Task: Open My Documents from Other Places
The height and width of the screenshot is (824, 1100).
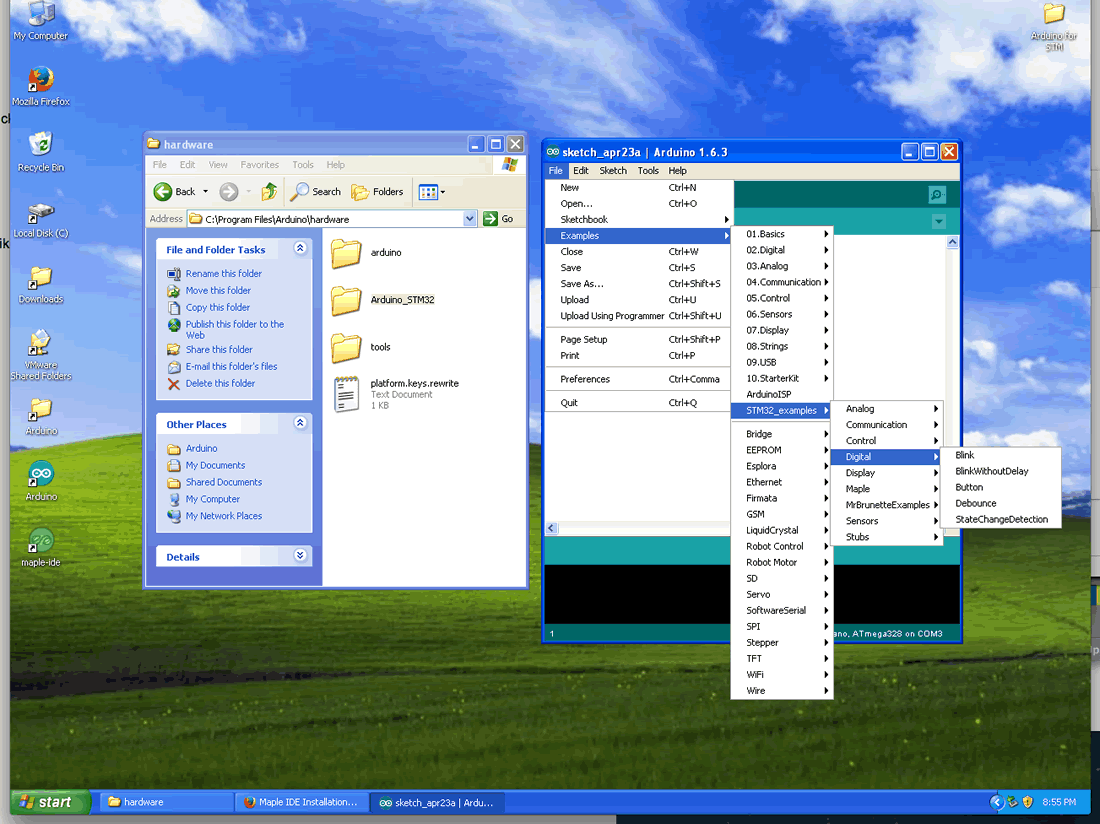Action: click(x=215, y=465)
